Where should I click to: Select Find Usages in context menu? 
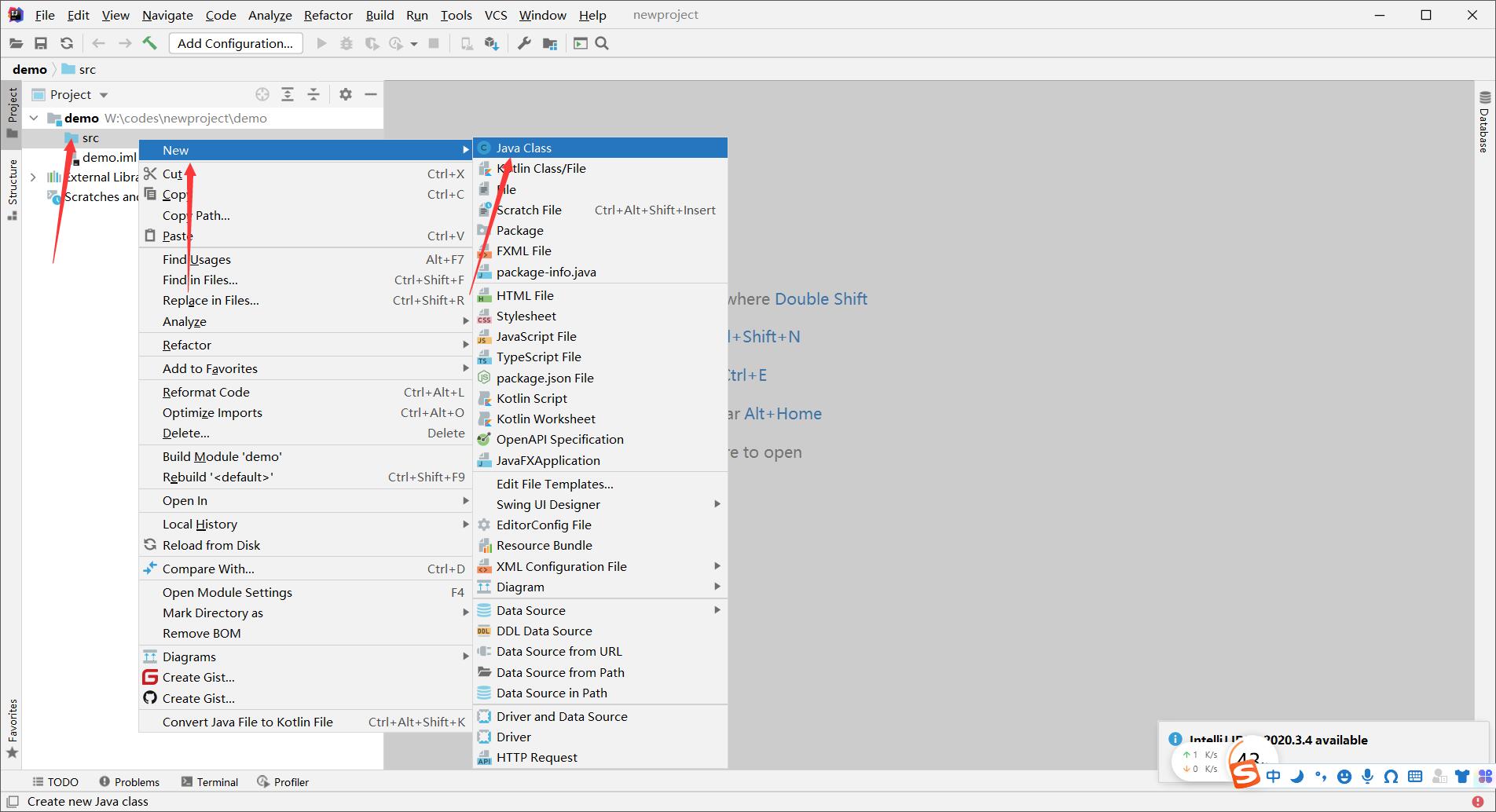pos(305,259)
